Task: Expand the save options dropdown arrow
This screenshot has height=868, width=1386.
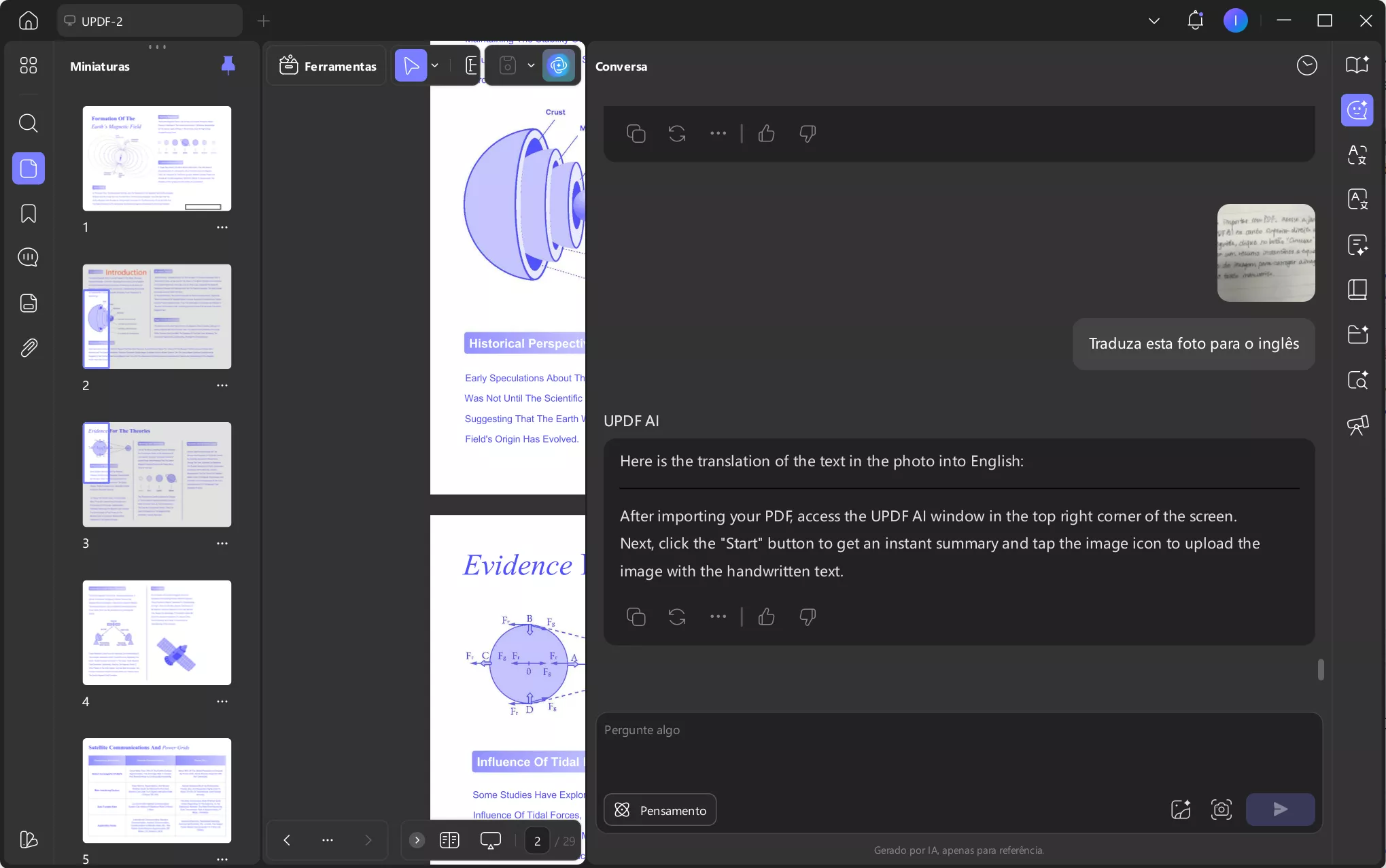Action: pyautogui.click(x=531, y=66)
